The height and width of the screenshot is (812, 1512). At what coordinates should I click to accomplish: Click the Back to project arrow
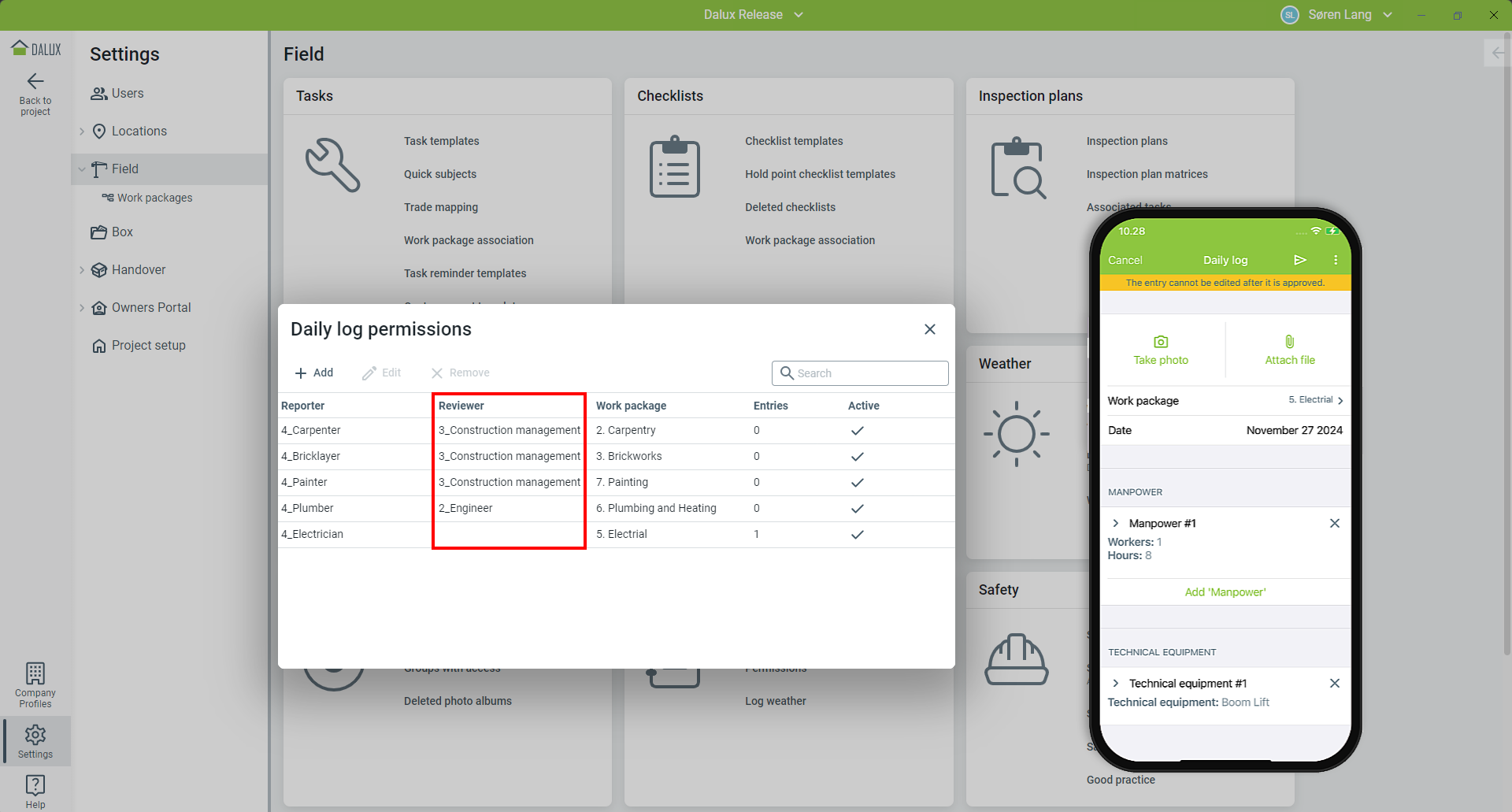pyautogui.click(x=35, y=82)
